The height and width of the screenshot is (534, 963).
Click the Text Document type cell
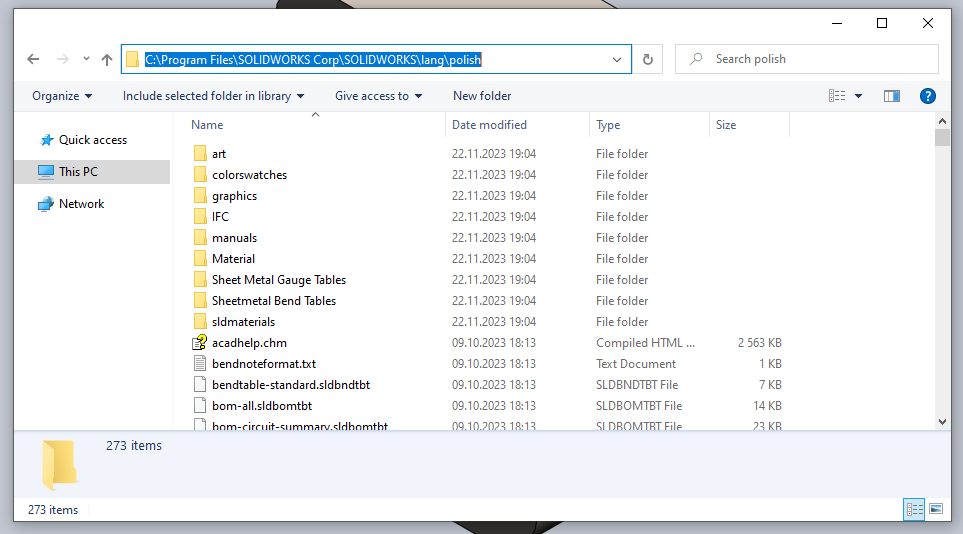(636, 364)
